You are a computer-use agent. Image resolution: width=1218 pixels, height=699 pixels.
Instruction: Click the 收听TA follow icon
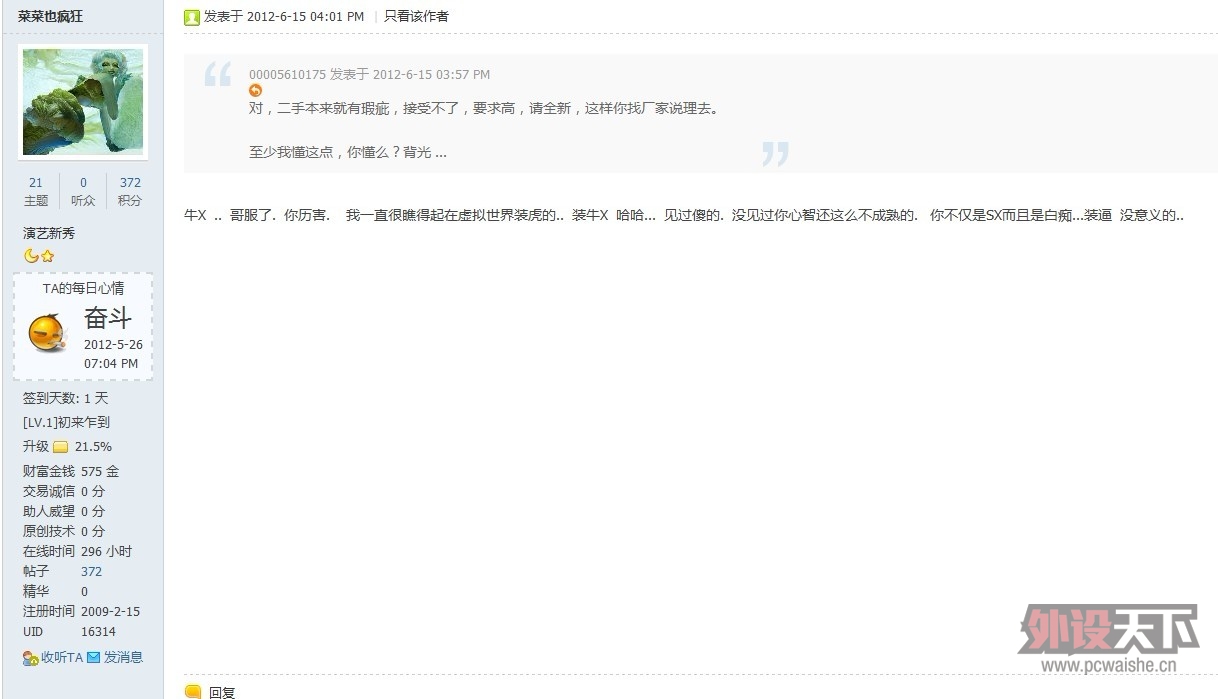click(30, 658)
